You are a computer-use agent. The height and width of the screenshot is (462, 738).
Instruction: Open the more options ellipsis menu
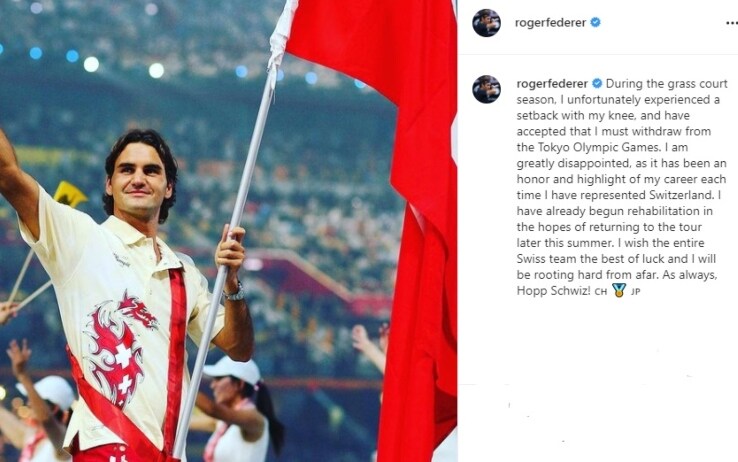[732, 23]
